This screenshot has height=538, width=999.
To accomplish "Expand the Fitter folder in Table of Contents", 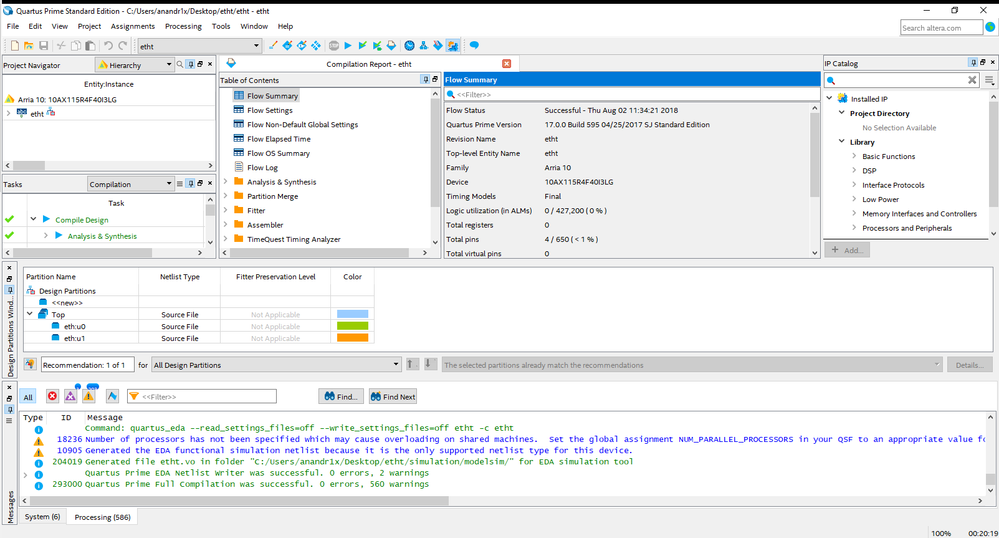I will (226, 211).
